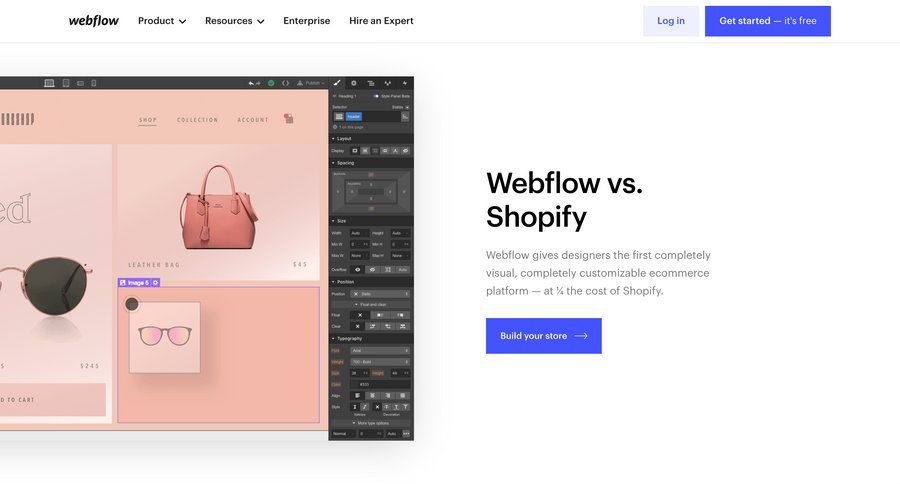The height and width of the screenshot is (484, 900).
Task: Set display to grid icon
Action: 375,150
